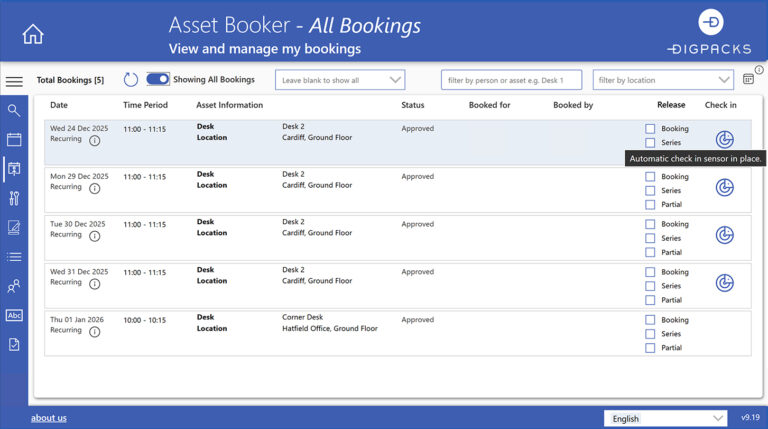Image resolution: width=768 pixels, height=429 pixels.
Task: Check the Partial release box for Thu 01 Jan
Action: 650,348
